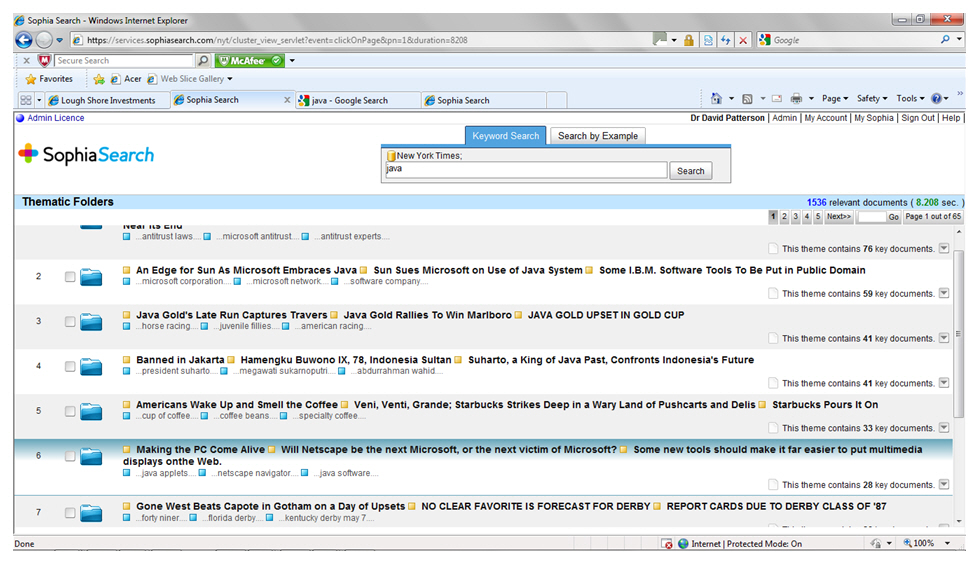979x567 pixels.
Task: Click the browser Forward arrow button
Action: (44, 40)
